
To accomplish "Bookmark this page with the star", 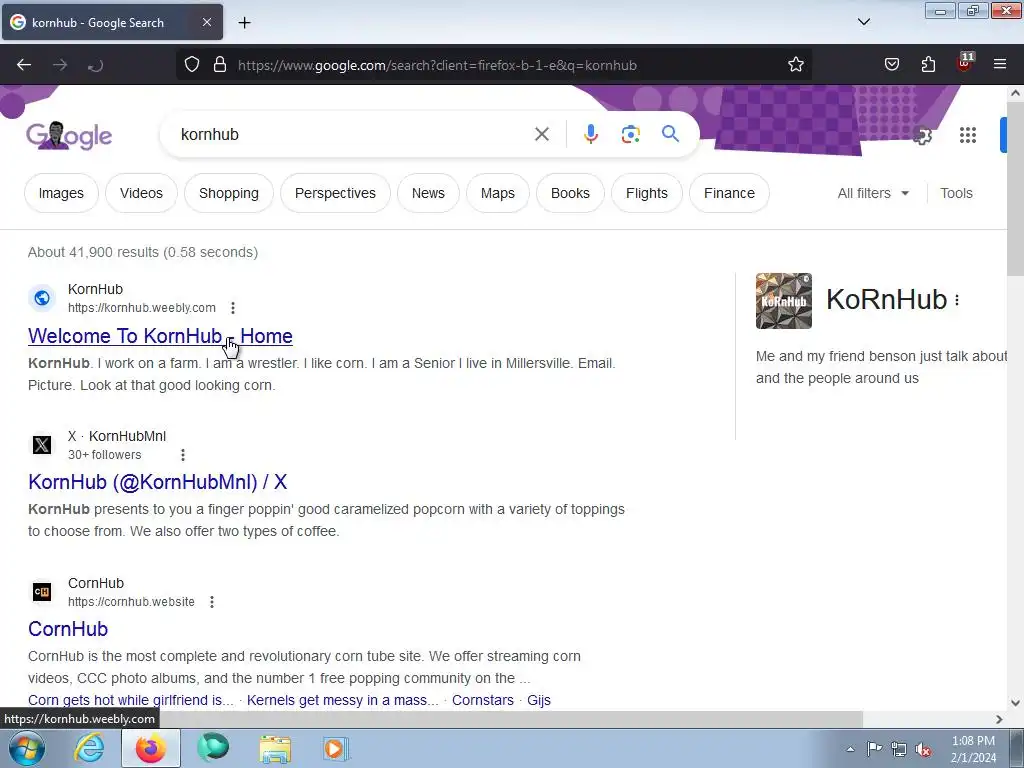I will (795, 65).
